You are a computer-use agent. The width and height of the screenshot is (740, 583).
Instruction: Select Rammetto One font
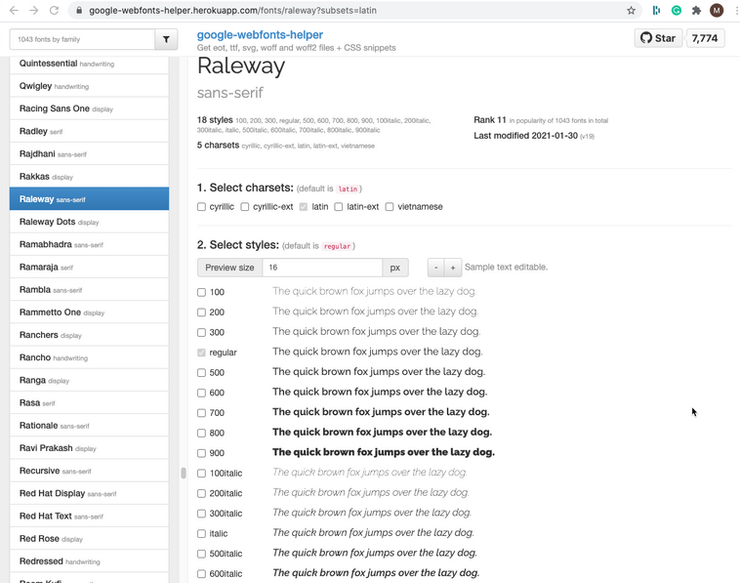tap(89, 313)
